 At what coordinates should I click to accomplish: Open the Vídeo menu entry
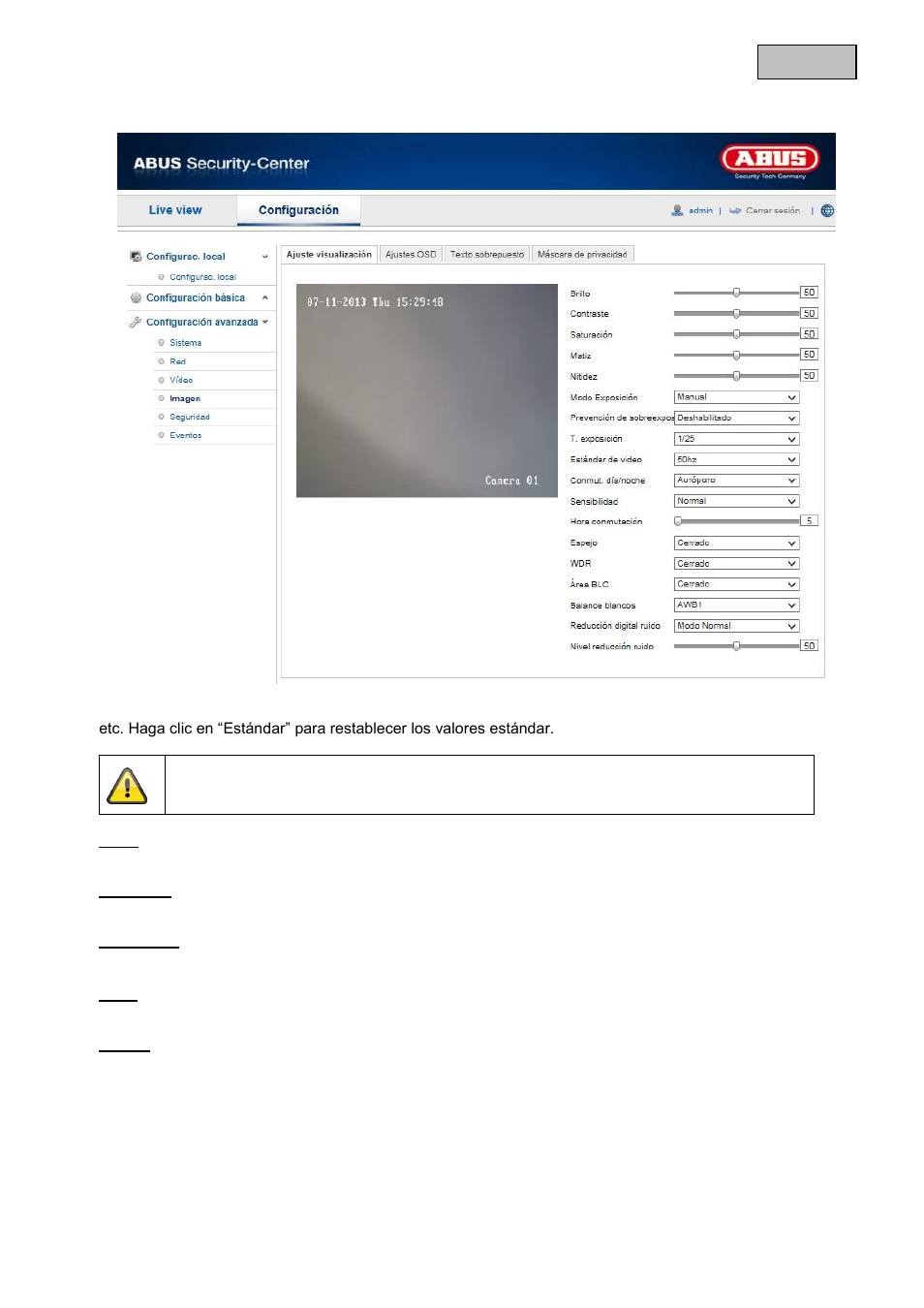pos(181,380)
